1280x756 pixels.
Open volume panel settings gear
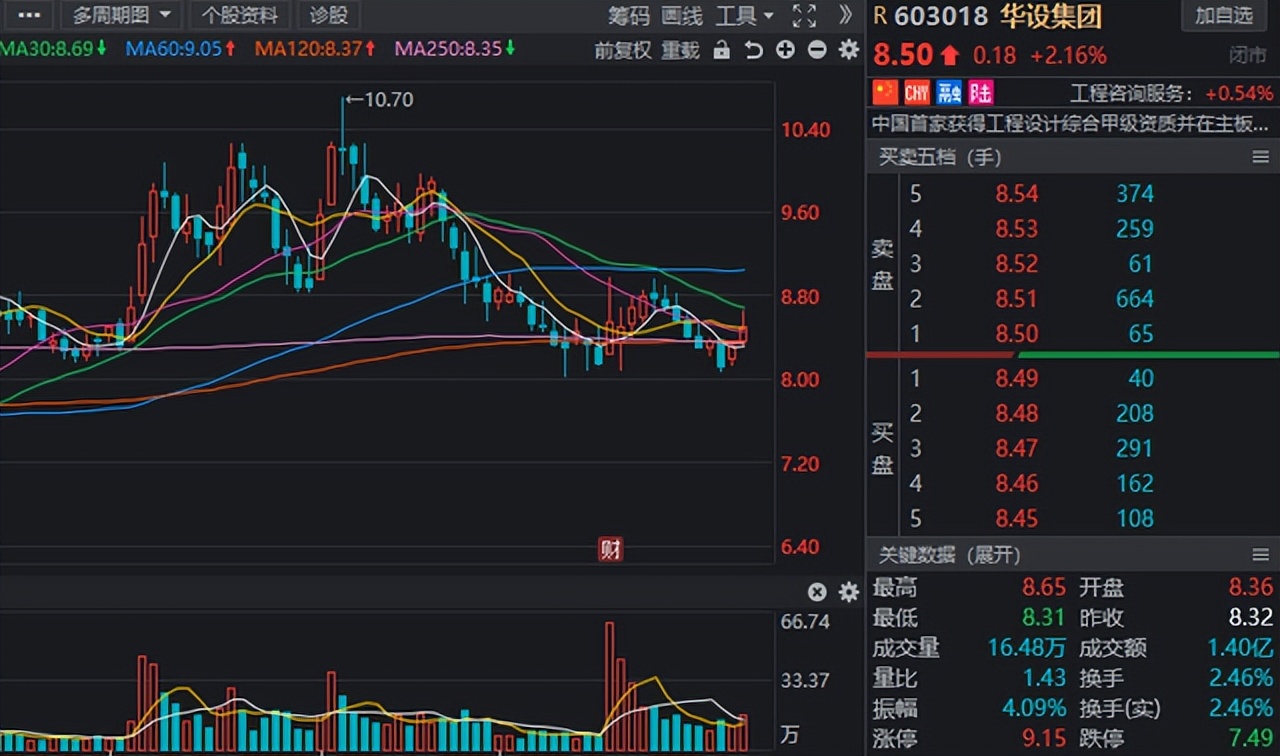[849, 592]
